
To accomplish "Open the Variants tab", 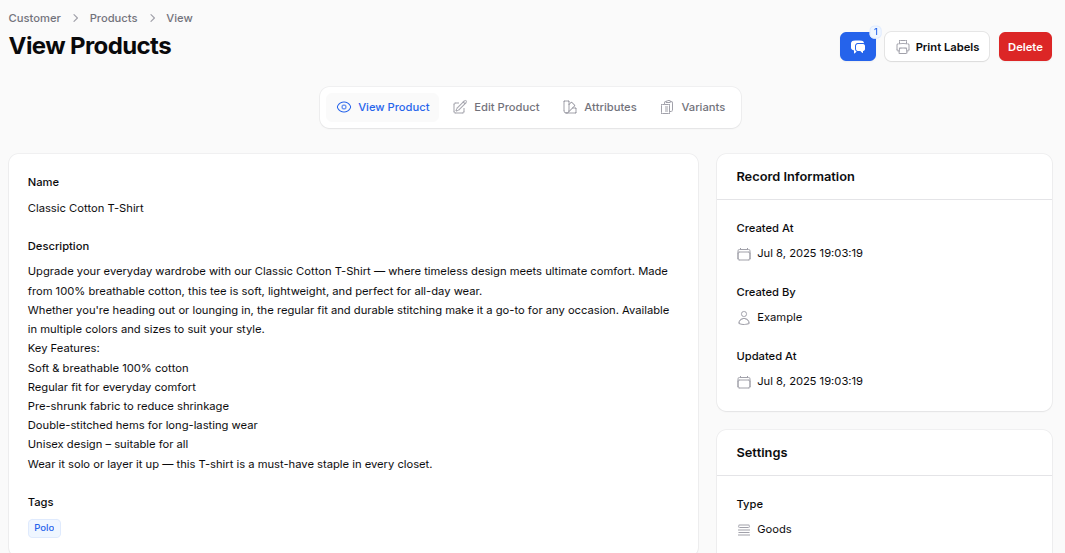I will tap(693, 107).
